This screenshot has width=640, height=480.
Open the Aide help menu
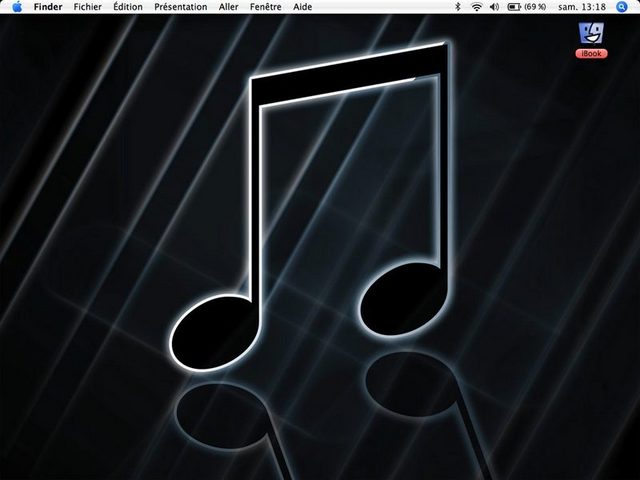(x=302, y=7)
